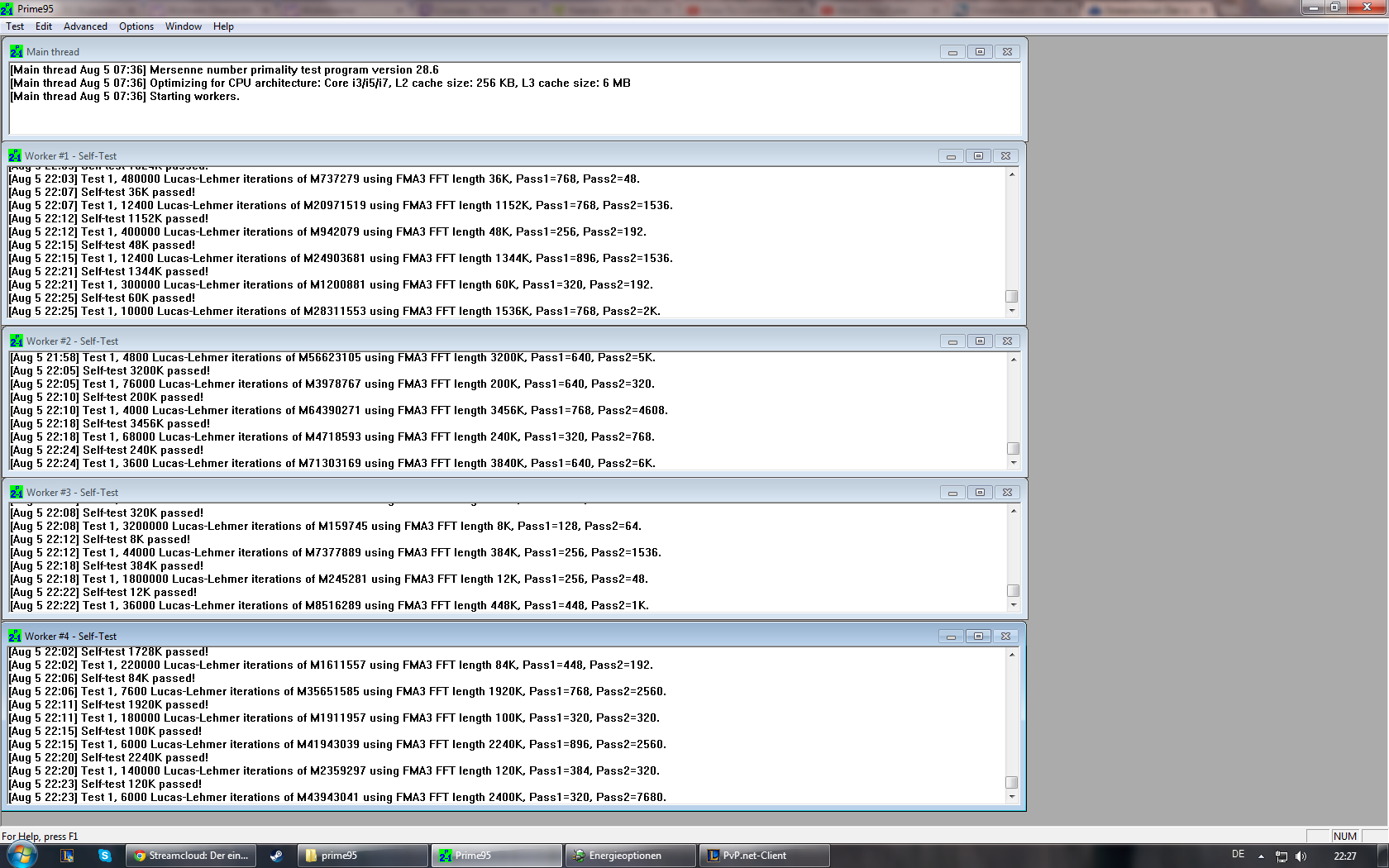Click the DE language indicator

click(1238, 855)
